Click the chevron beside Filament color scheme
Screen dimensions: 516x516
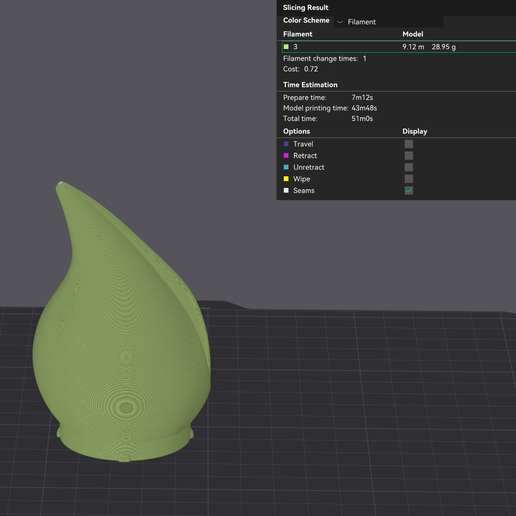pyautogui.click(x=340, y=22)
